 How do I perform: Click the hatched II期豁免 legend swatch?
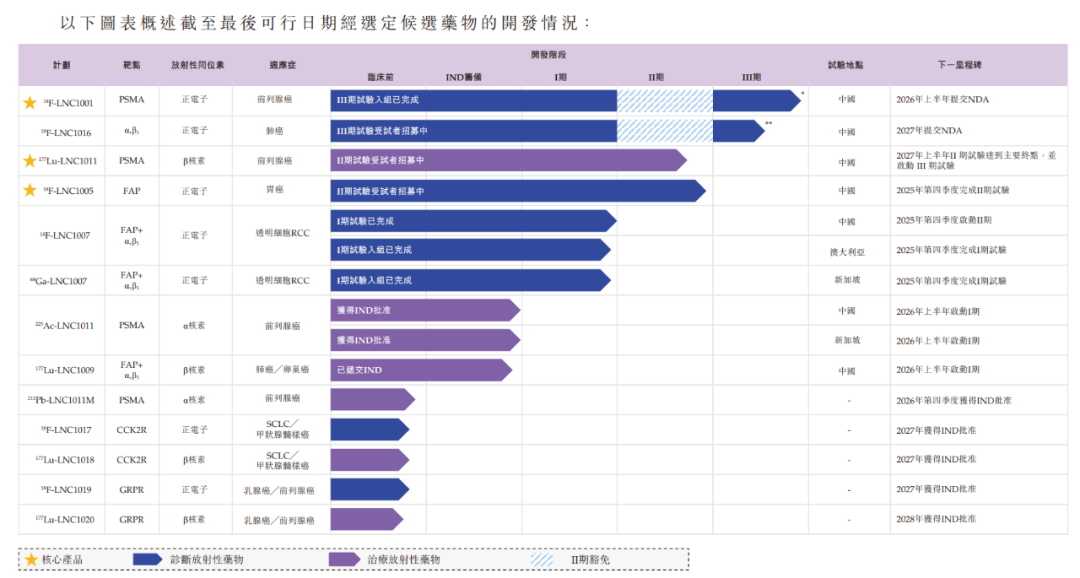tap(542, 559)
